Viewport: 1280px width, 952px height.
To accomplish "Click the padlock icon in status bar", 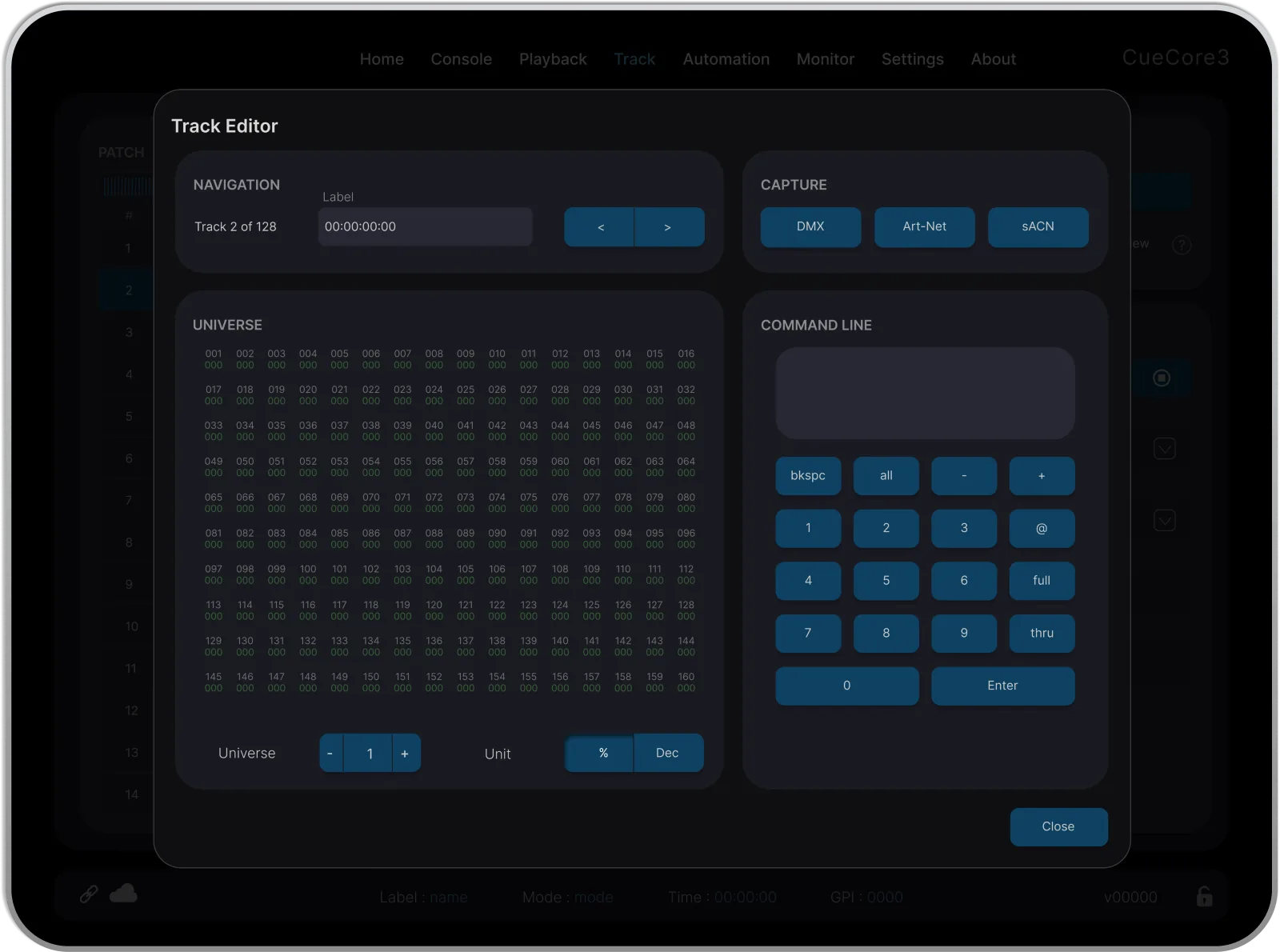I will [x=1204, y=896].
